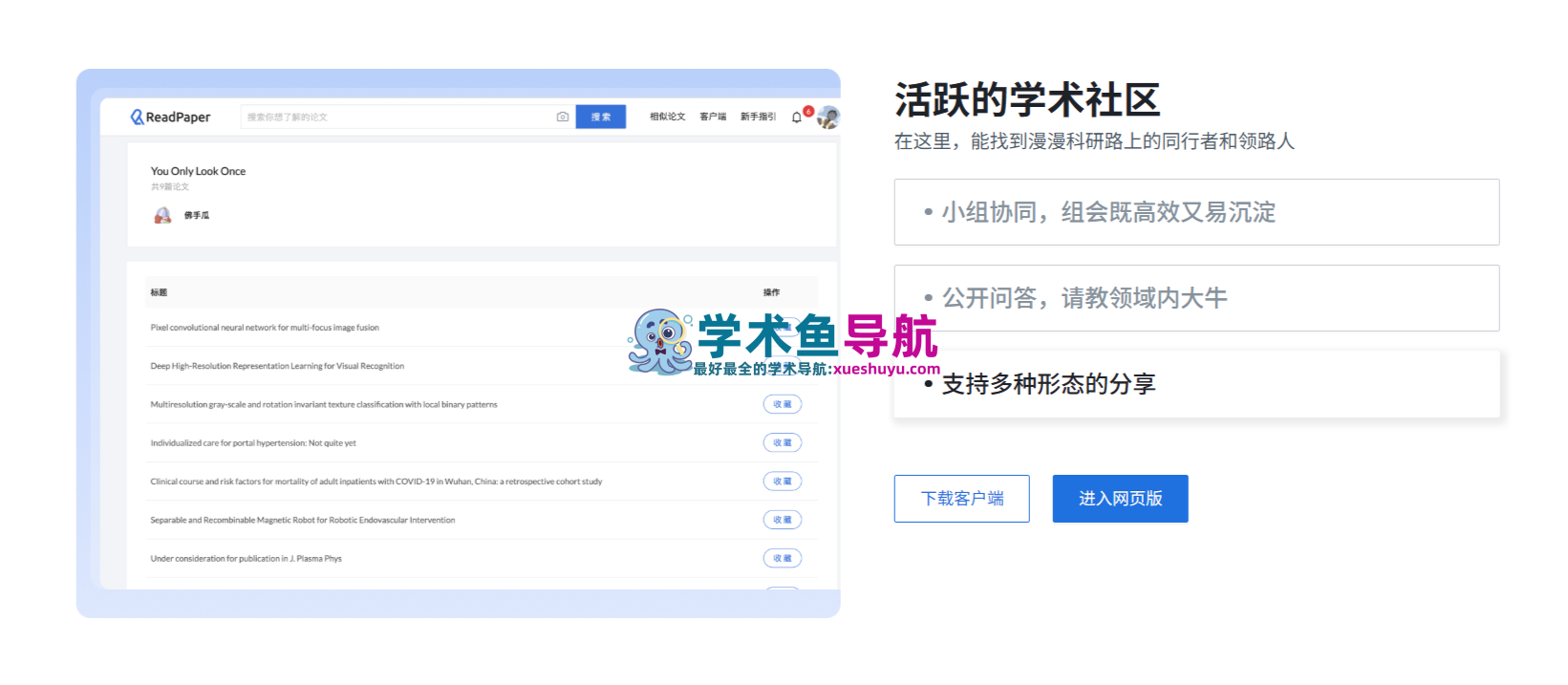This screenshot has height=685, width=1568.
Task: Click the 'You Only Look Once' list title
Action: tap(198, 171)
